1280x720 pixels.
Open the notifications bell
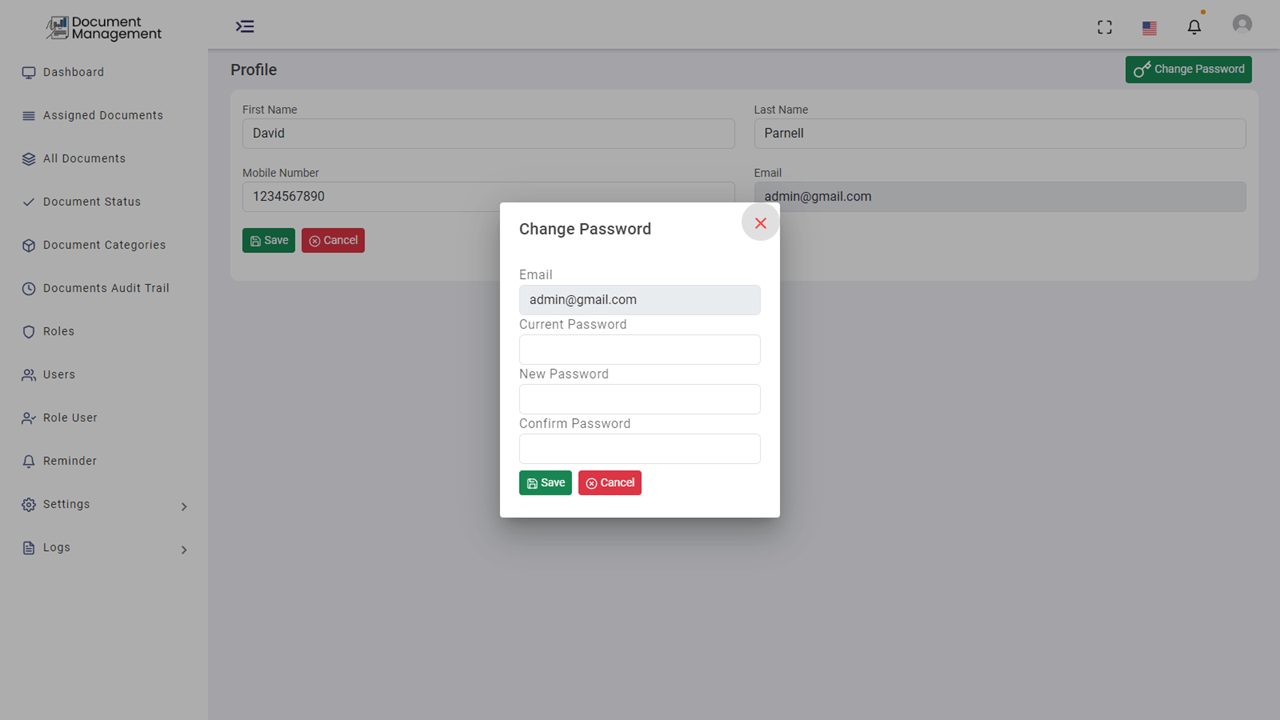[x=1194, y=27]
